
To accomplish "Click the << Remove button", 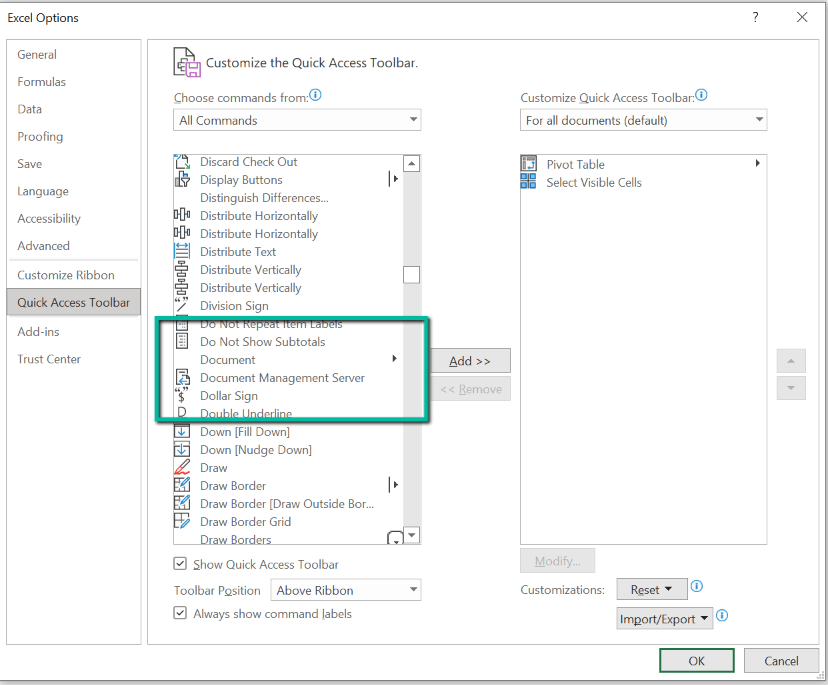I will pyautogui.click(x=471, y=389).
